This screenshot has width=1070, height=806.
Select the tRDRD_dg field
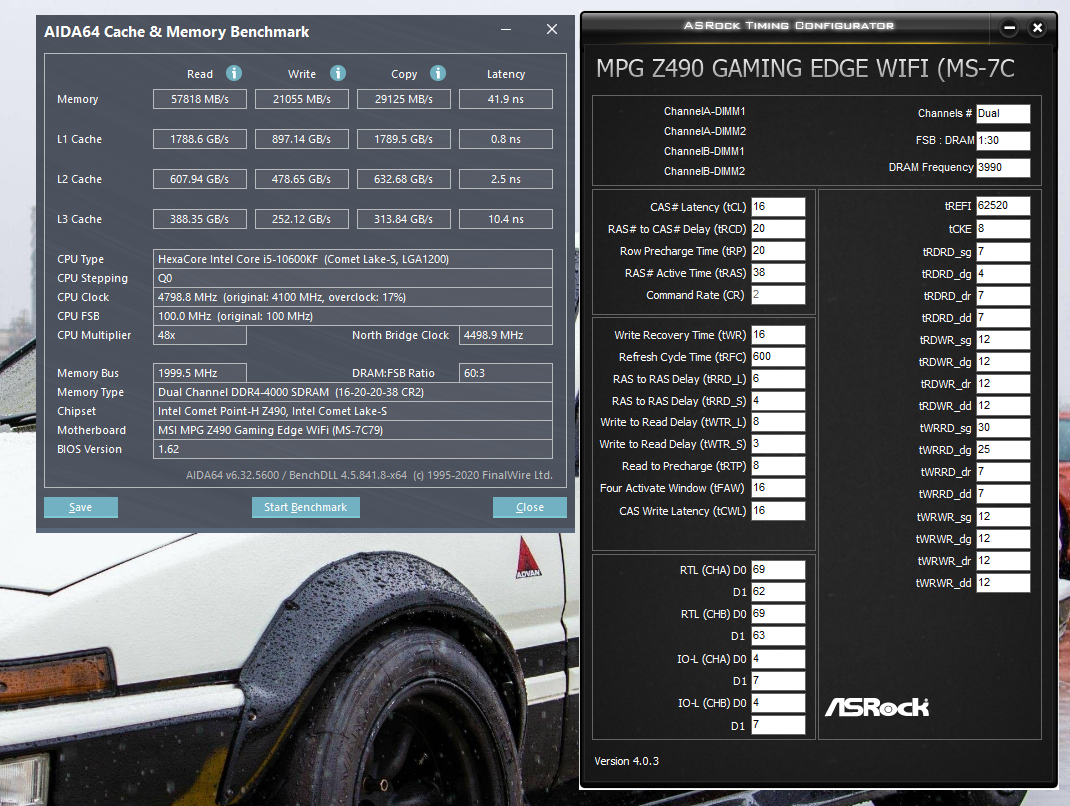1003,274
